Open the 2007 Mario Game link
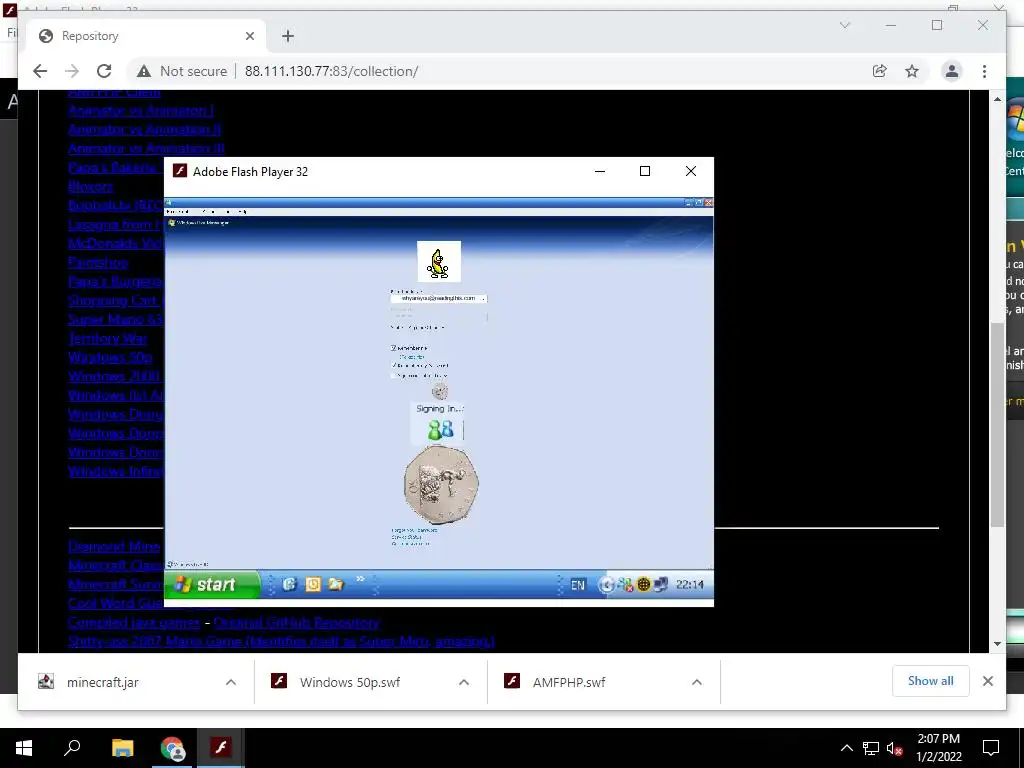The image size is (1024, 768). (281, 641)
